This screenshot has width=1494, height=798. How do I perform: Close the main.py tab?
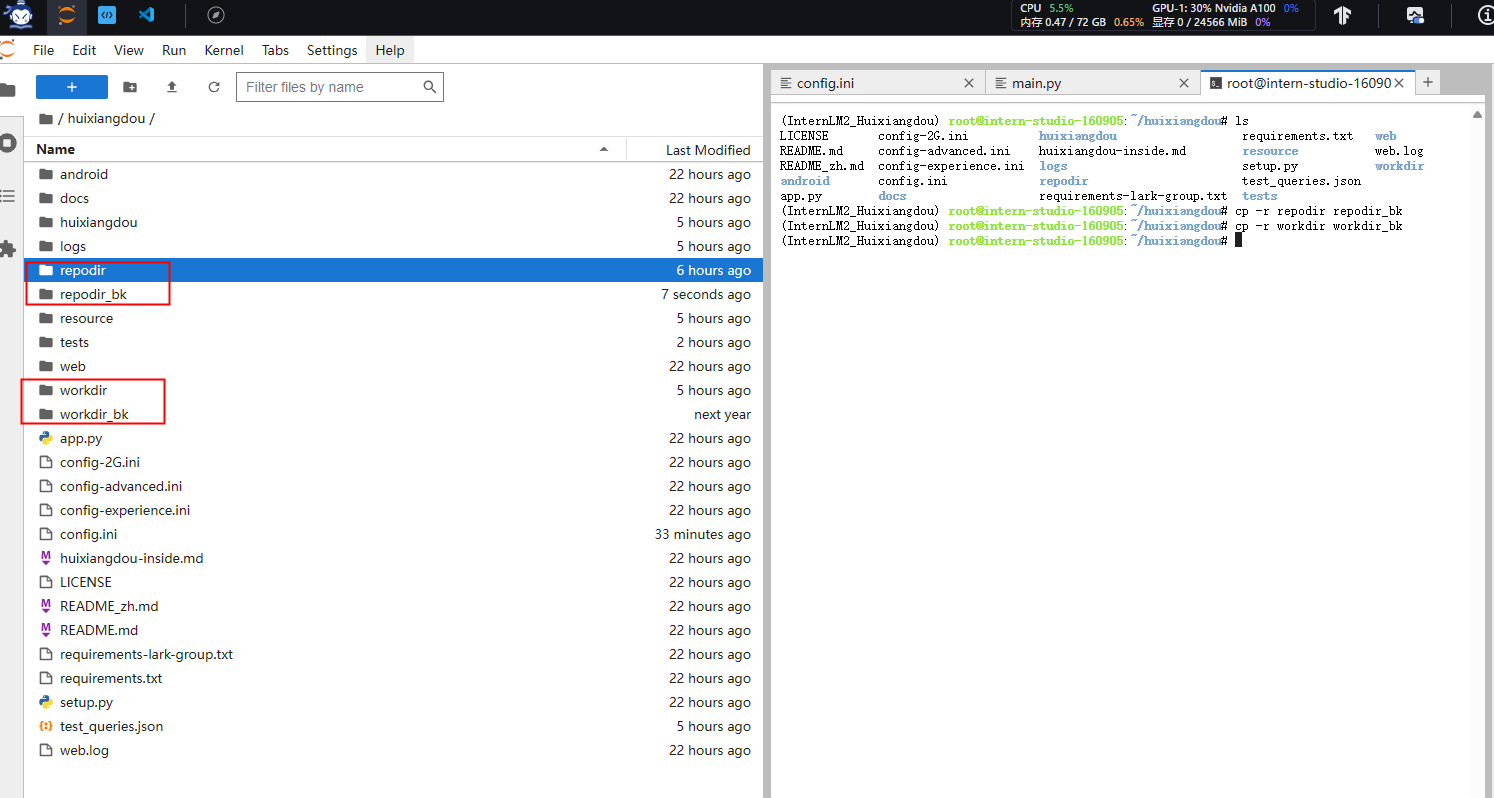point(1183,83)
